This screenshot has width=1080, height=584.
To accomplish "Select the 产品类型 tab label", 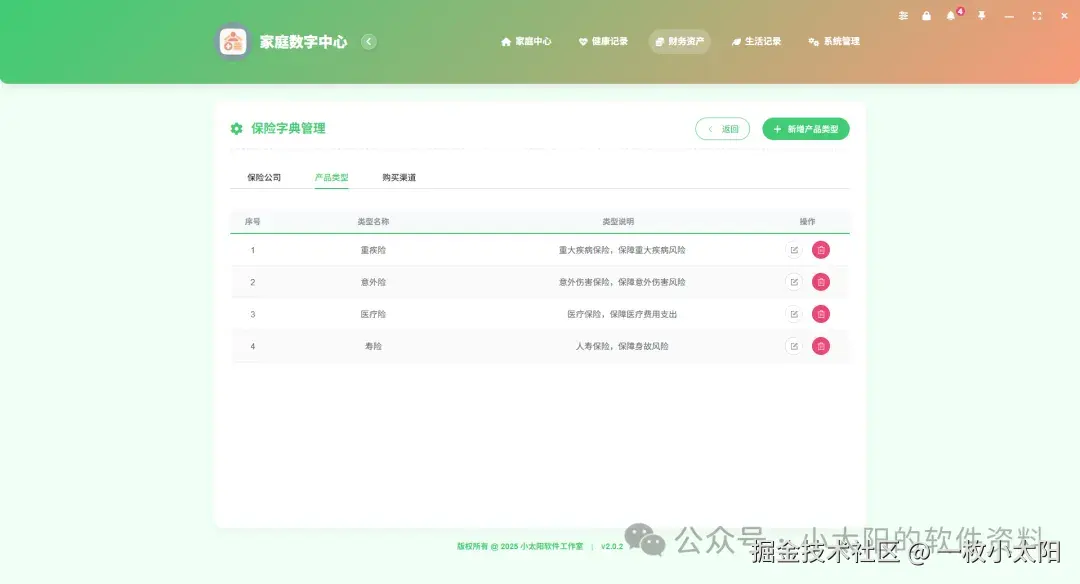I will (x=331, y=177).
